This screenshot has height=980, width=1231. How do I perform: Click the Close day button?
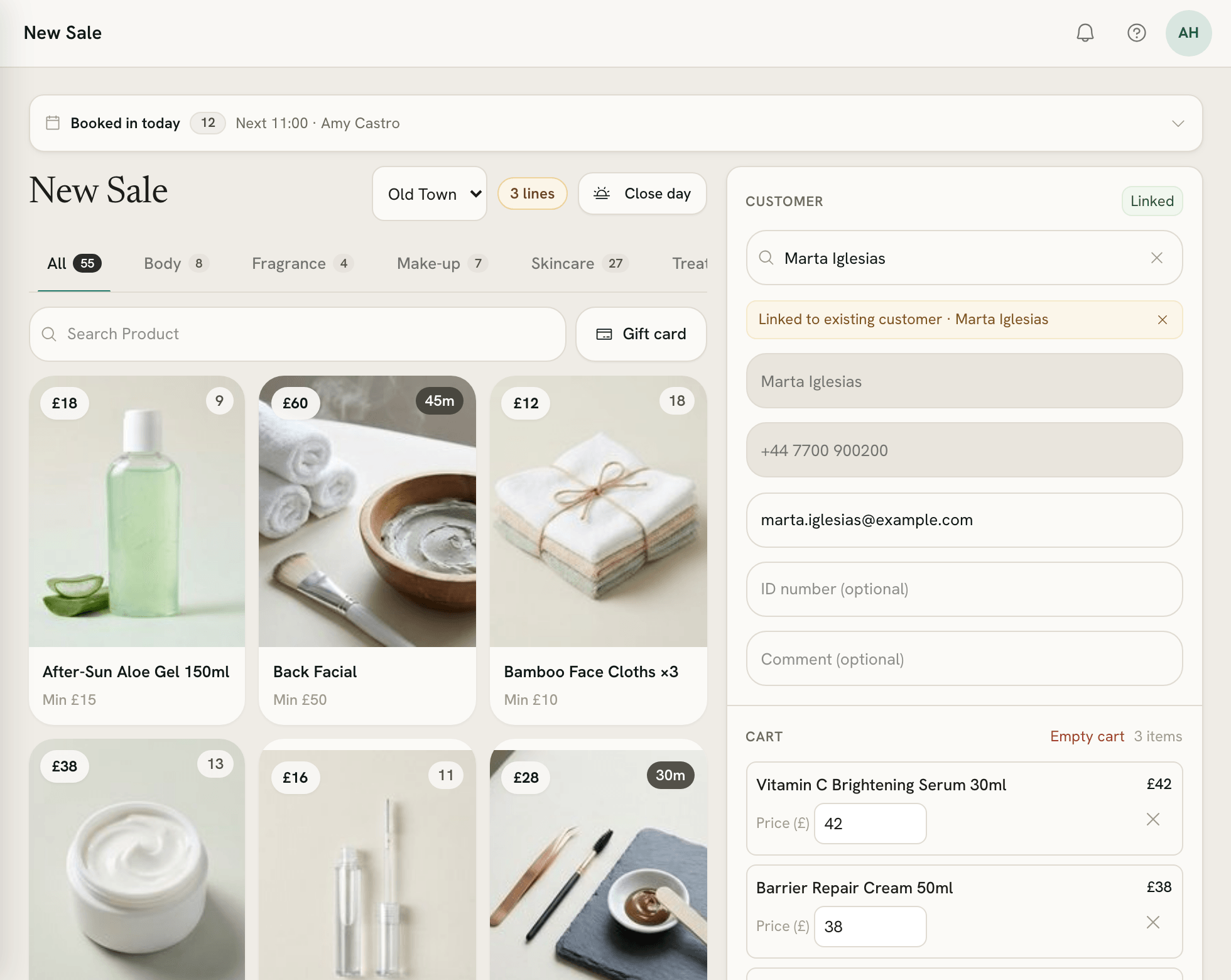coord(643,193)
